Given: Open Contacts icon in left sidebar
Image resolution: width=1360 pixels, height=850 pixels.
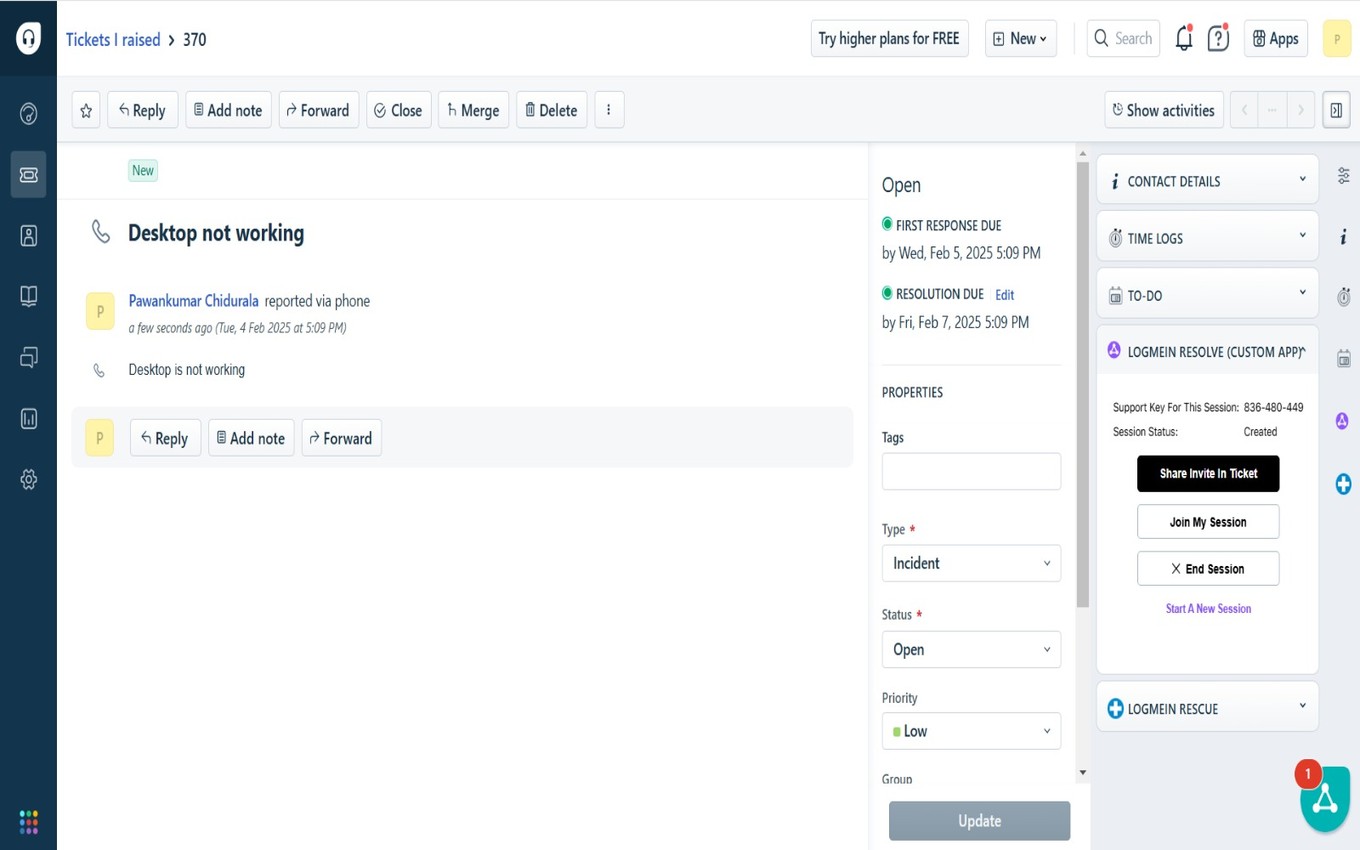Looking at the screenshot, I should [29, 236].
